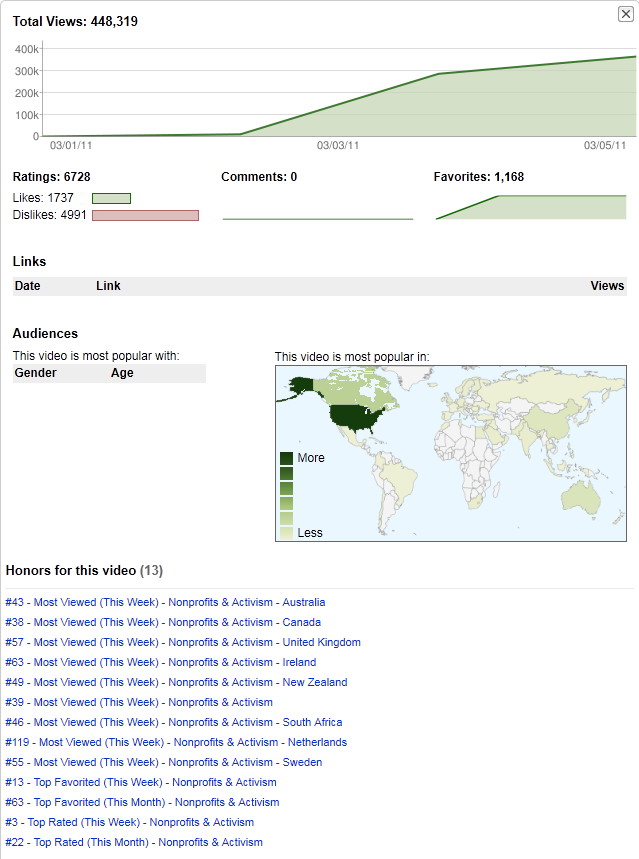Viewport: 639px width, 859px height.
Task: Open #13 Top Favorited This Week link
Action: [140, 782]
